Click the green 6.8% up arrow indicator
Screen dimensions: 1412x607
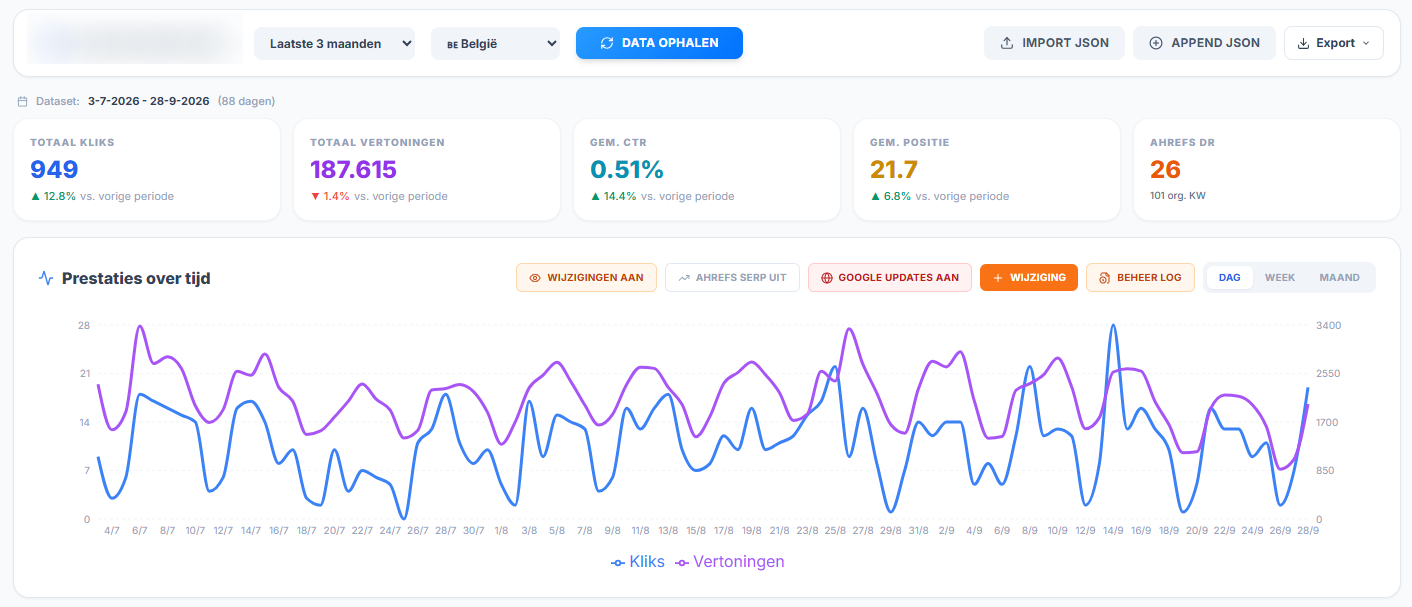pos(890,196)
